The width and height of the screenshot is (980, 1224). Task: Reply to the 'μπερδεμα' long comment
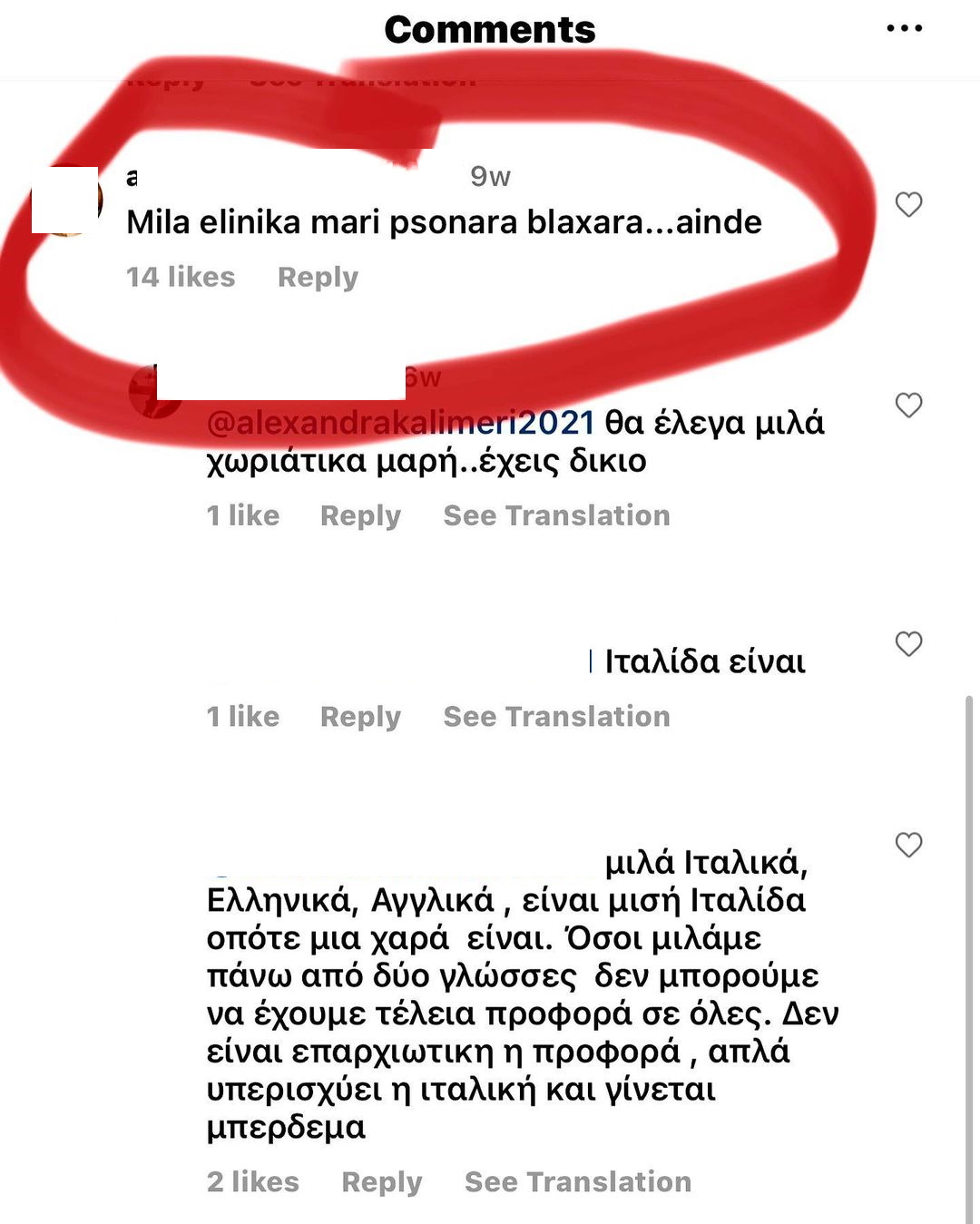coord(381,1182)
